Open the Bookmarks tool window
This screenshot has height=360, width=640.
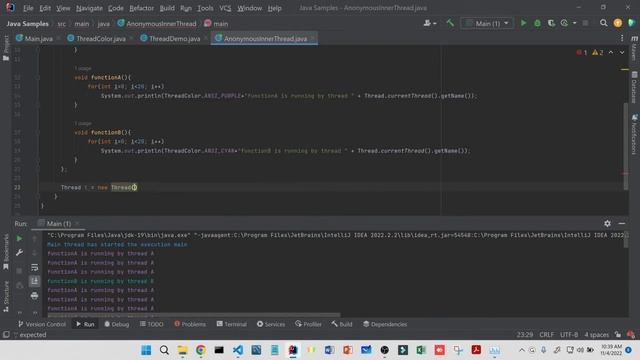[6, 252]
